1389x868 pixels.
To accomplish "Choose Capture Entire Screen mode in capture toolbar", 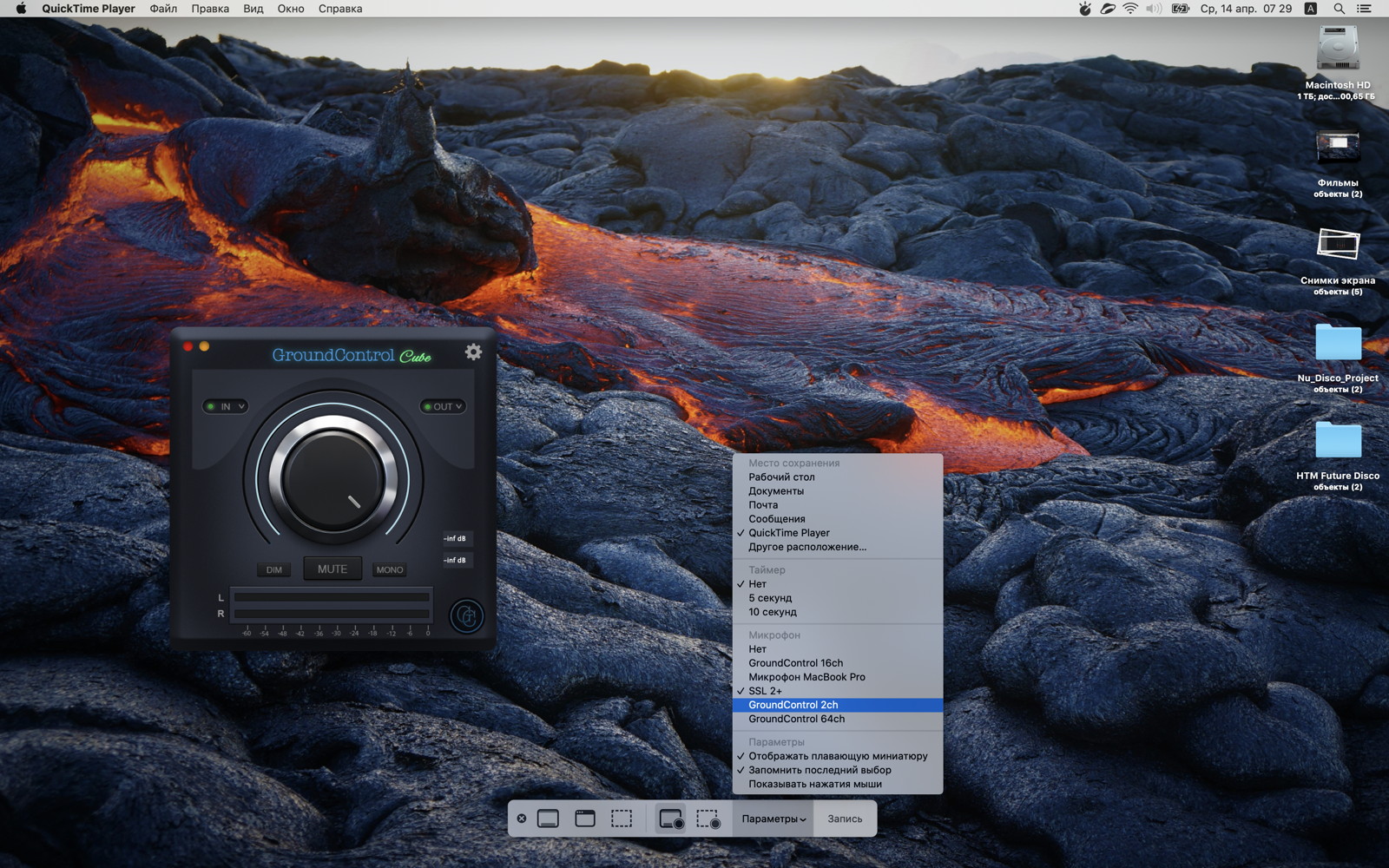I will [548, 819].
